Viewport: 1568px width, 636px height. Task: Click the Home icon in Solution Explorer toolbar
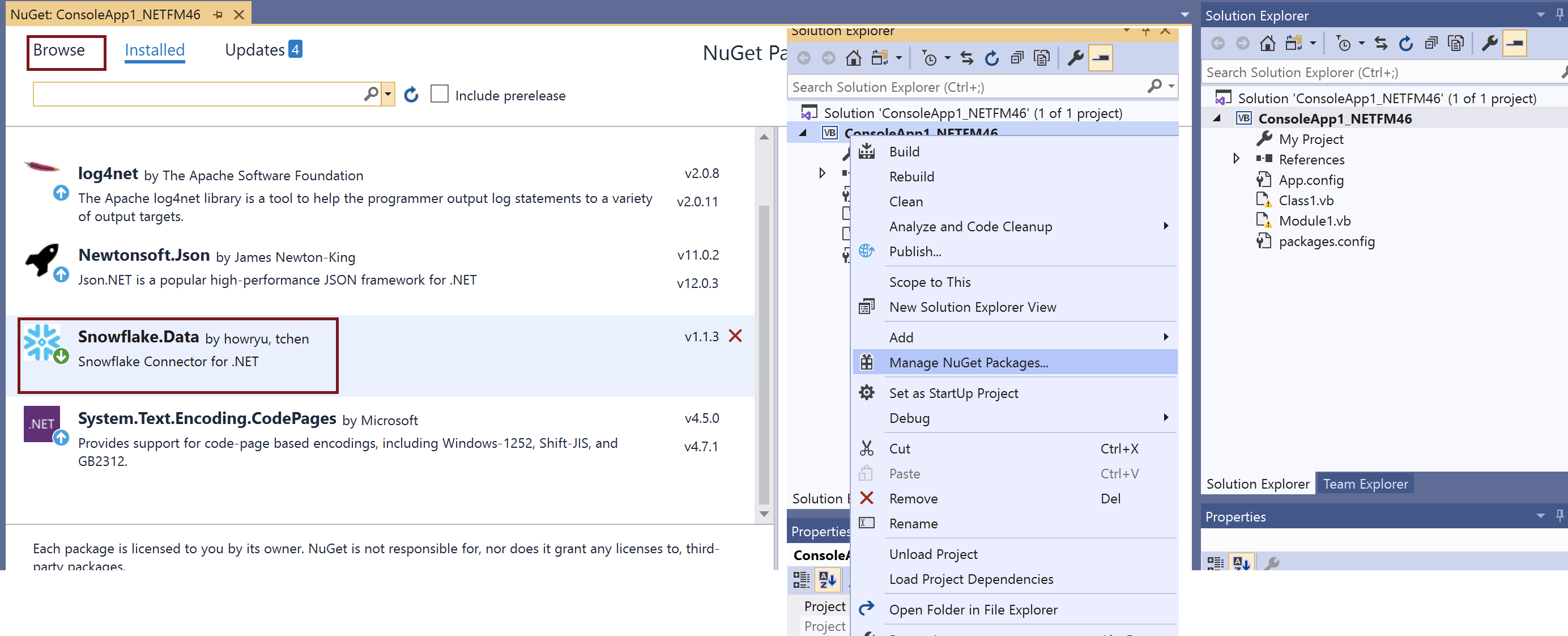pyautogui.click(x=1268, y=43)
